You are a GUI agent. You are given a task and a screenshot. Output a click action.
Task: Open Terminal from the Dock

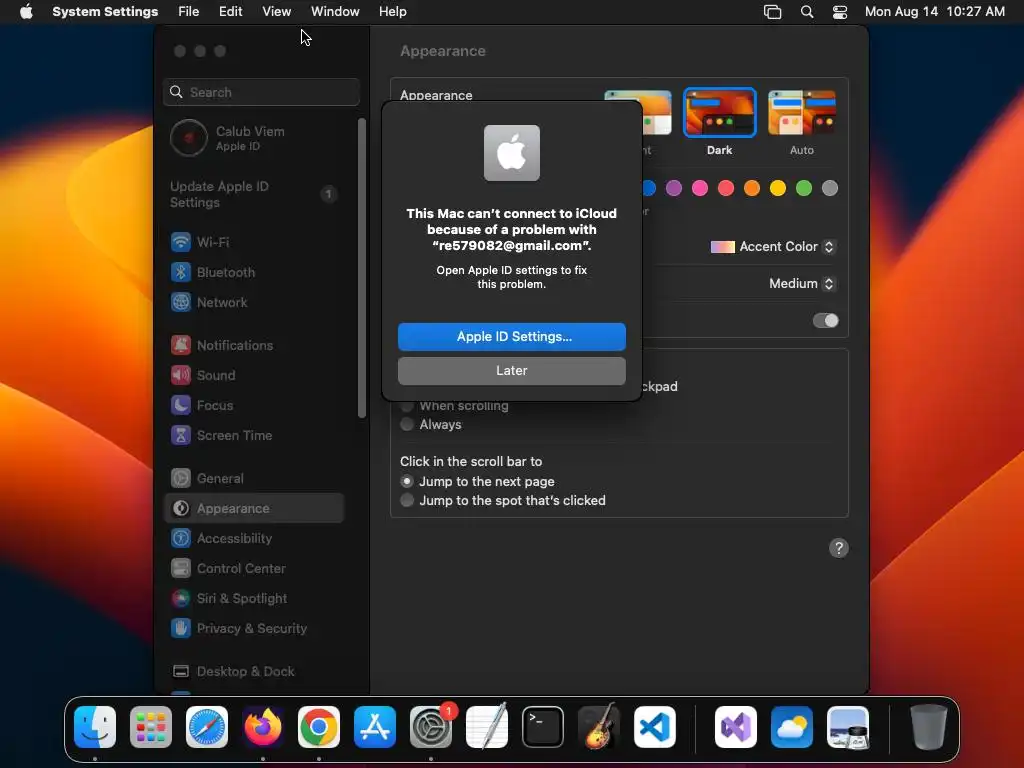coord(543,727)
